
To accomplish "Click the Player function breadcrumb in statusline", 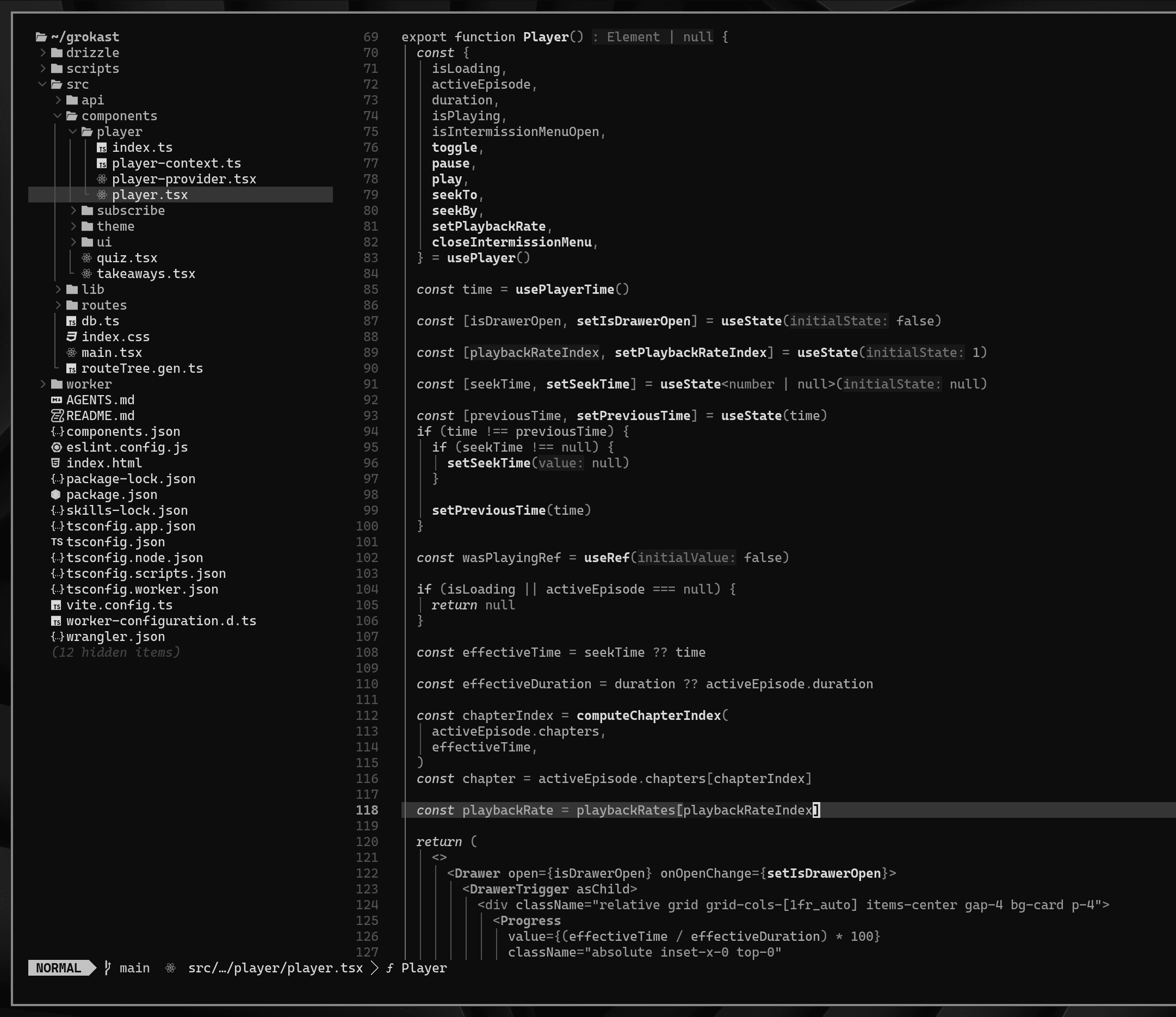I will point(423,967).
